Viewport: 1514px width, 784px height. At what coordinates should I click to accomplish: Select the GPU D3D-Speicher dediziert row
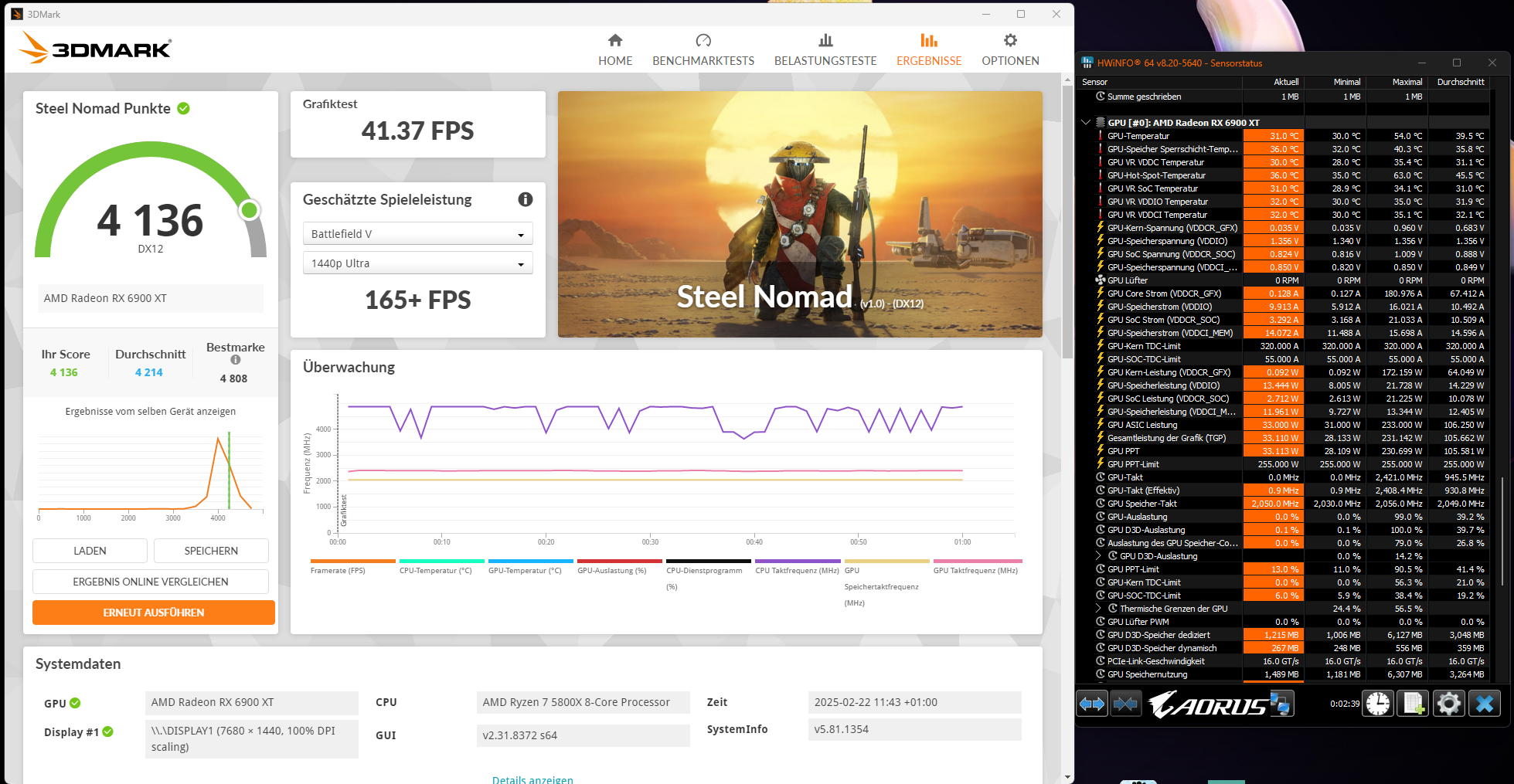(x=1286, y=635)
